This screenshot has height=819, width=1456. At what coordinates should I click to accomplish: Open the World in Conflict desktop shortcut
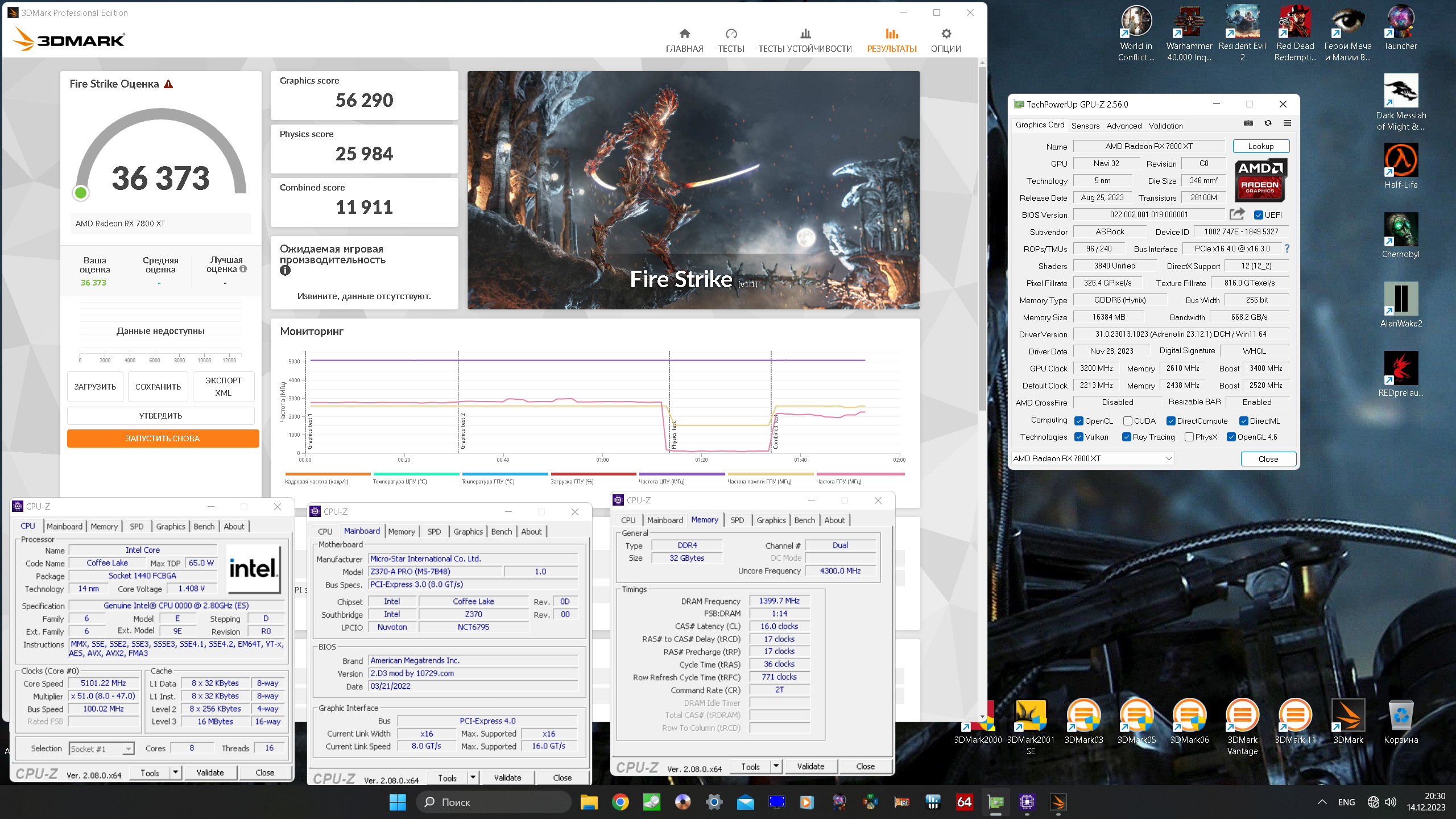1136,33
